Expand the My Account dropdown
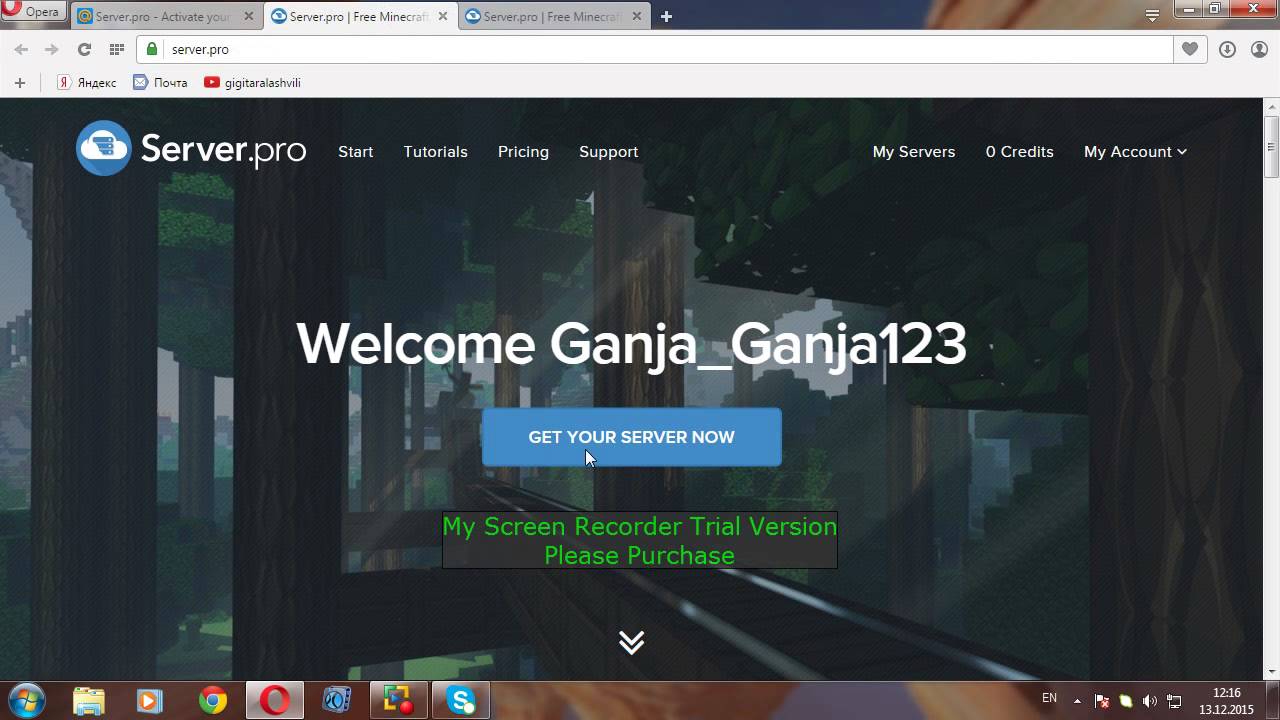The width and height of the screenshot is (1280, 720). click(1135, 152)
